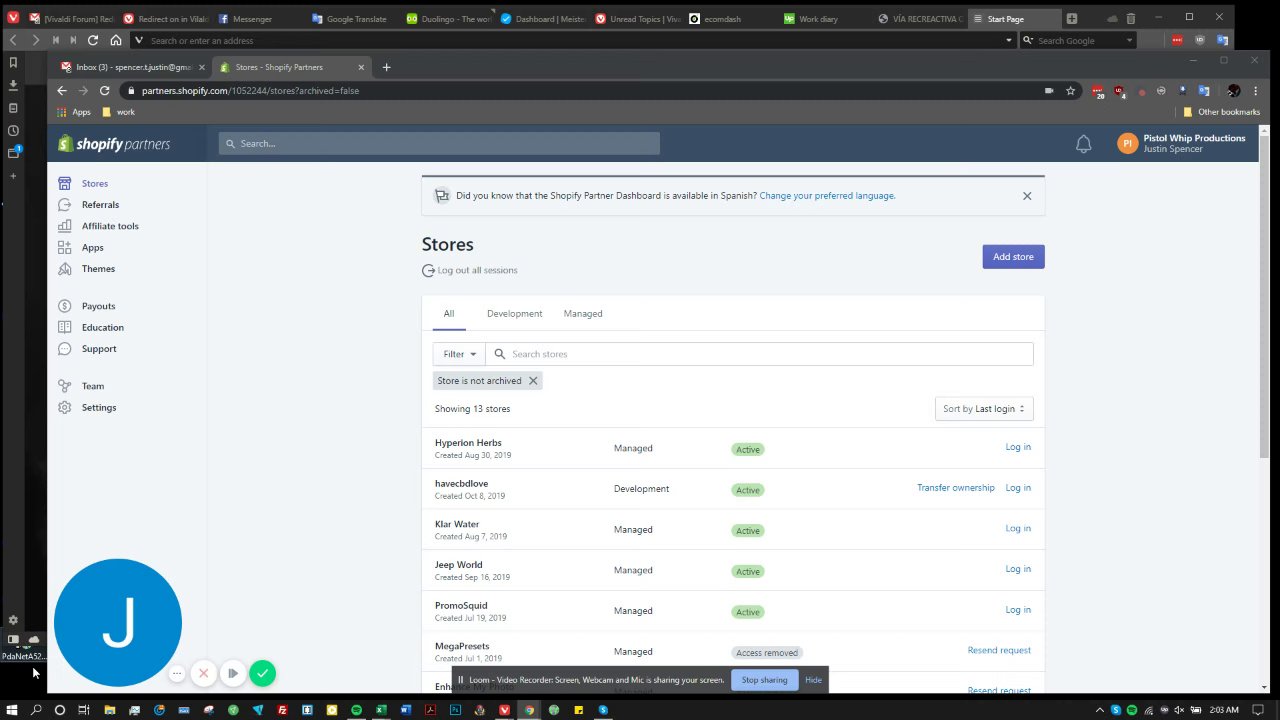This screenshot has width=1280, height=720.
Task: Log in to Klar Water store
Action: click(1018, 528)
